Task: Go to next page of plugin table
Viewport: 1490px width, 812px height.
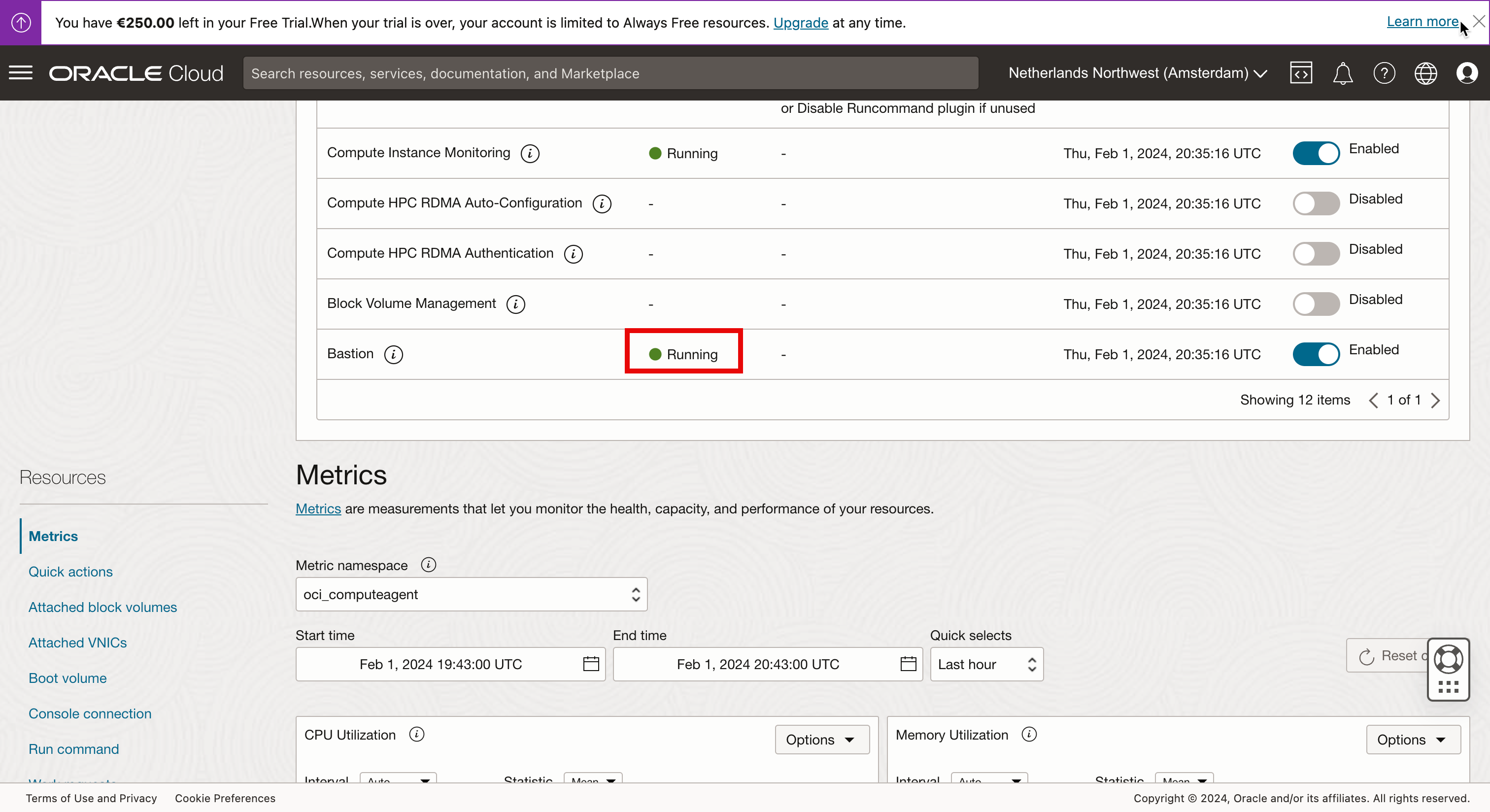Action: 1436,400
